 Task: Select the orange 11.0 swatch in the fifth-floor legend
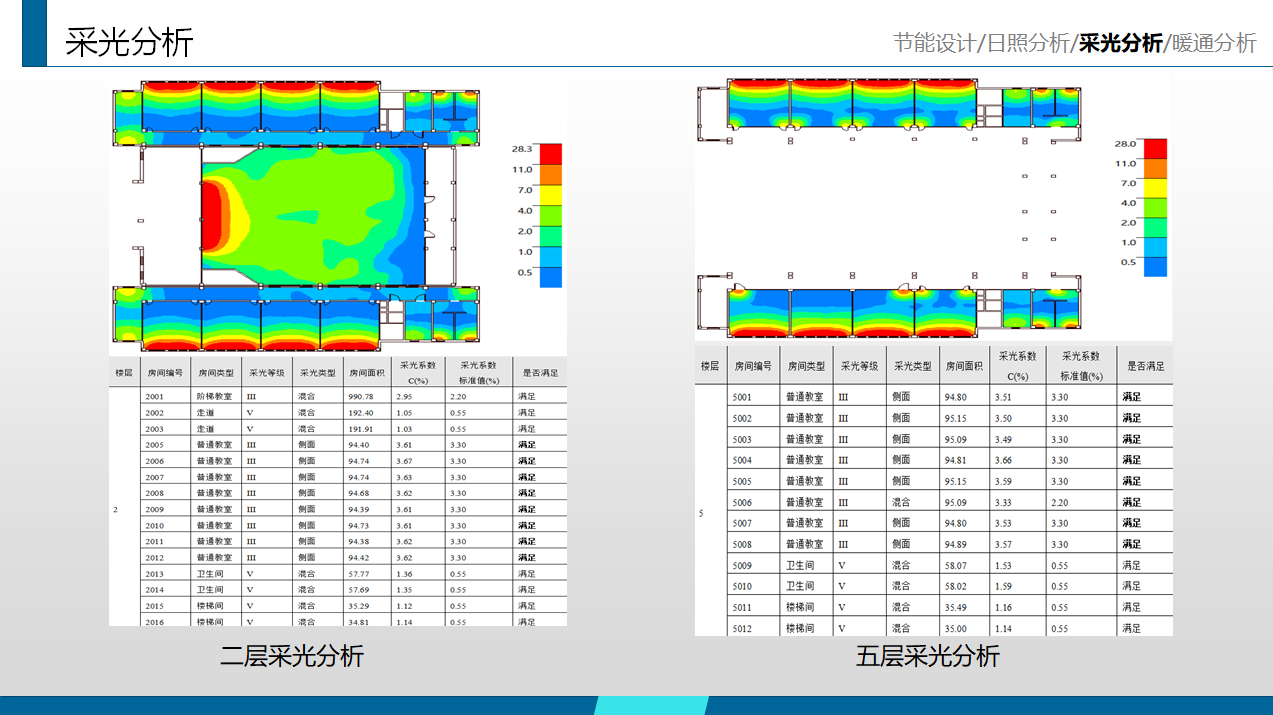pos(1155,168)
